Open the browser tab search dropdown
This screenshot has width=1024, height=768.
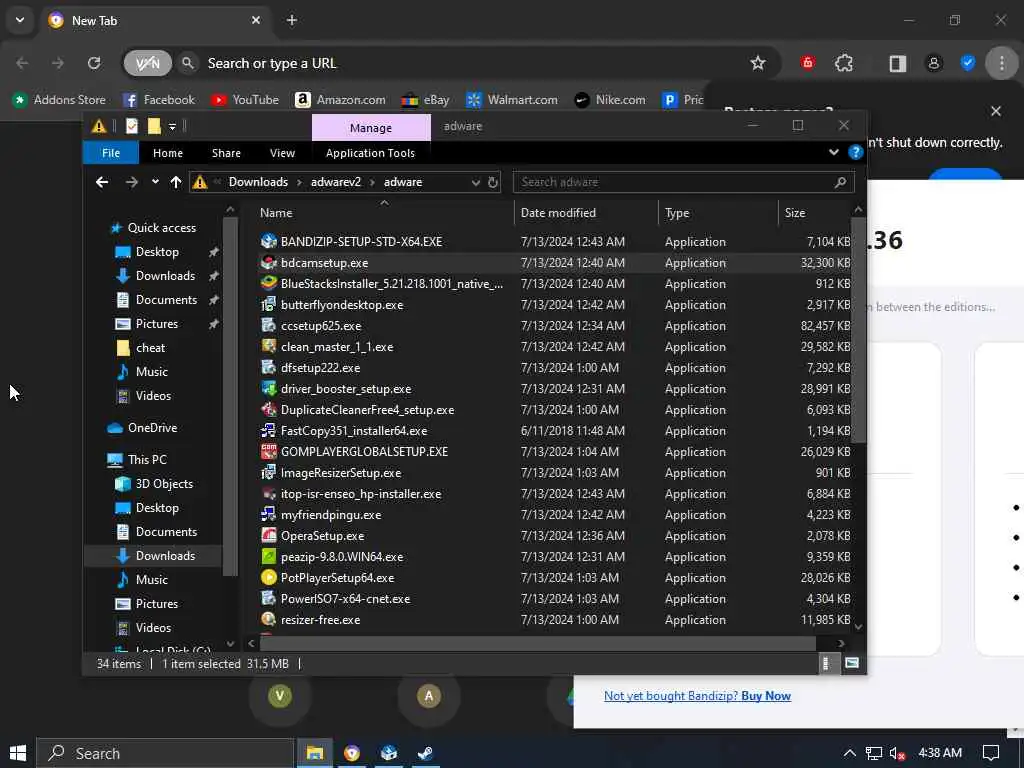[20, 20]
